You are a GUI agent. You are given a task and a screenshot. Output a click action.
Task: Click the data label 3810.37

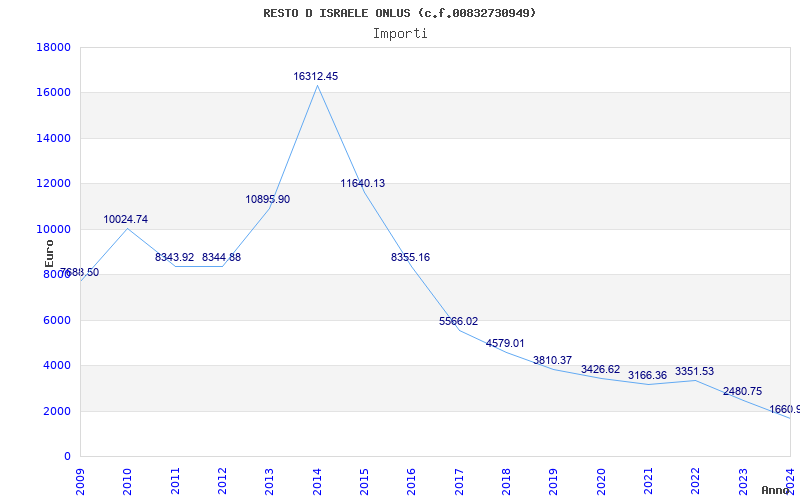[553, 361]
